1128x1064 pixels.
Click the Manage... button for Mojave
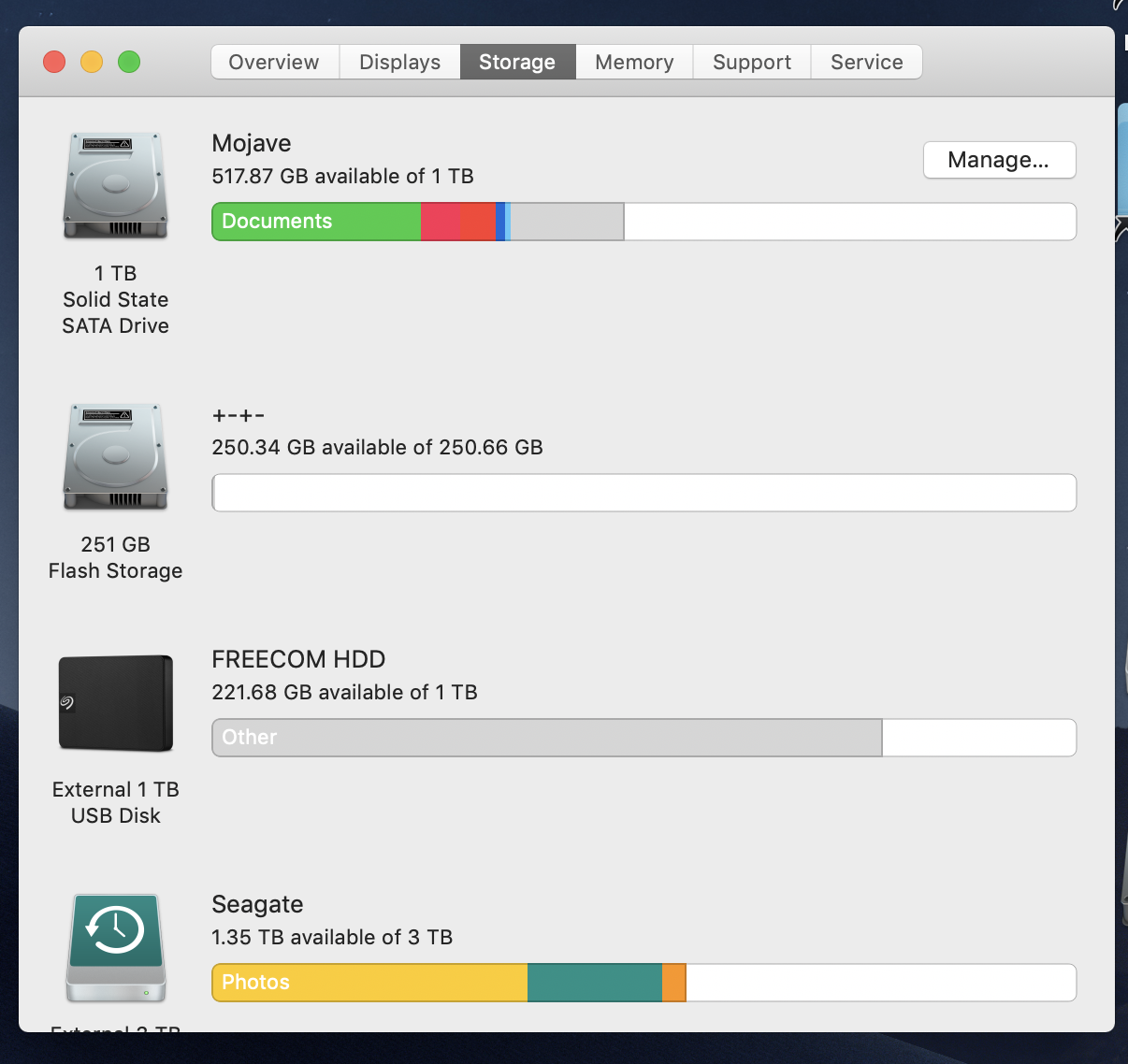pos(999,160)
